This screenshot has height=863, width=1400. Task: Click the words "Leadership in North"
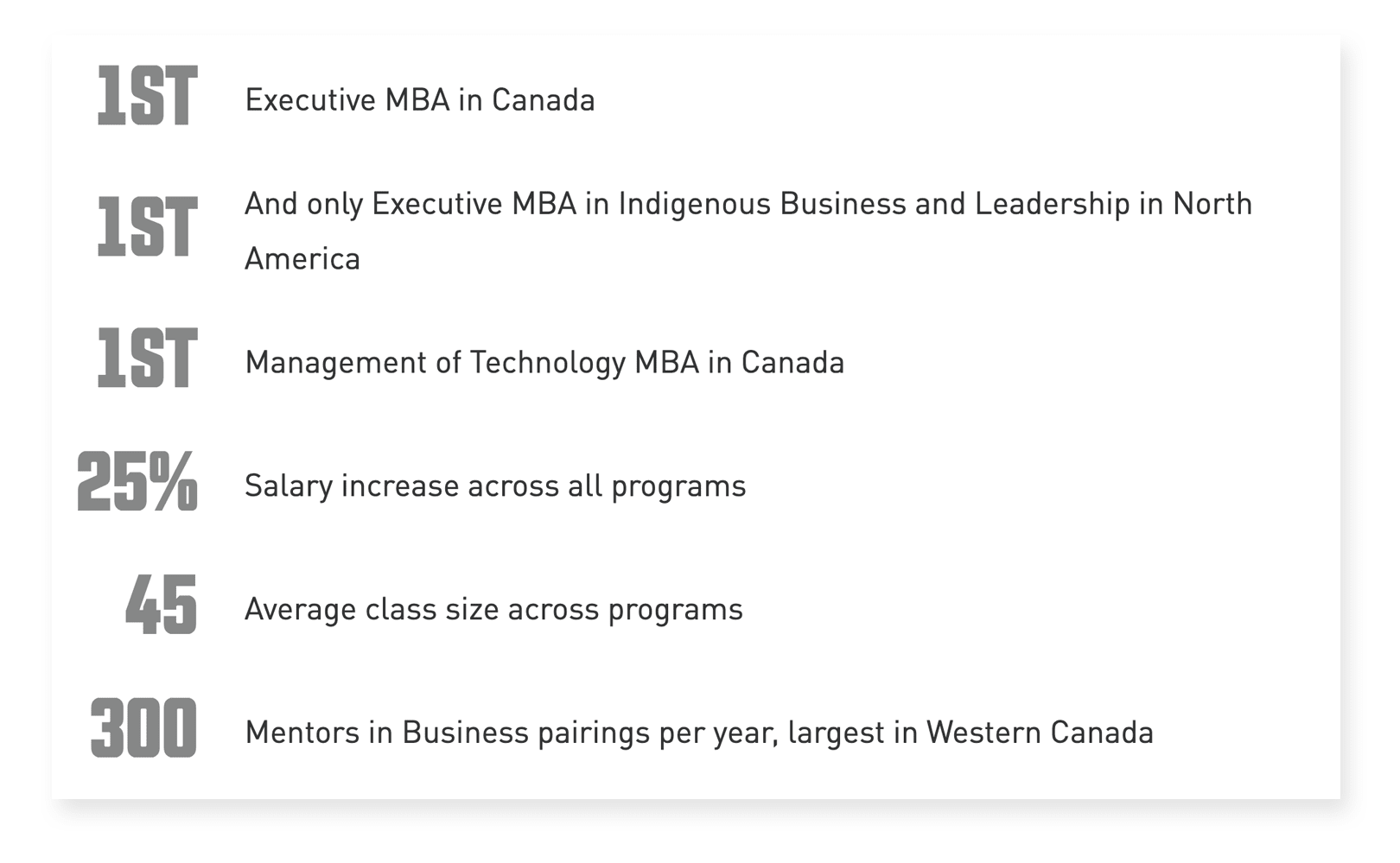tap(1114, 205)
